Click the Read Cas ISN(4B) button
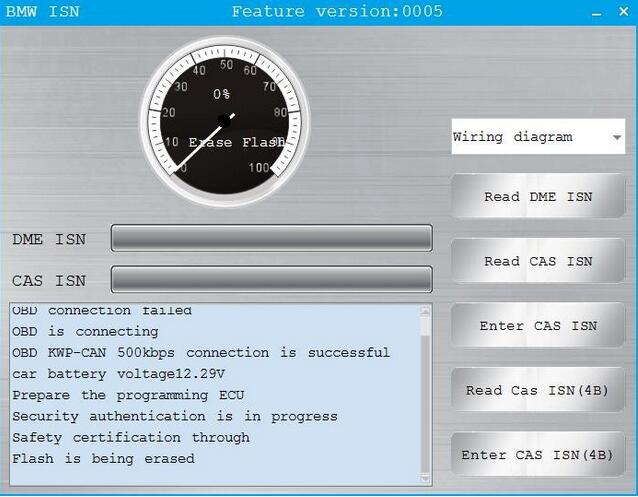This screenshot has width=638, height=497. click(x=538, y=390)
